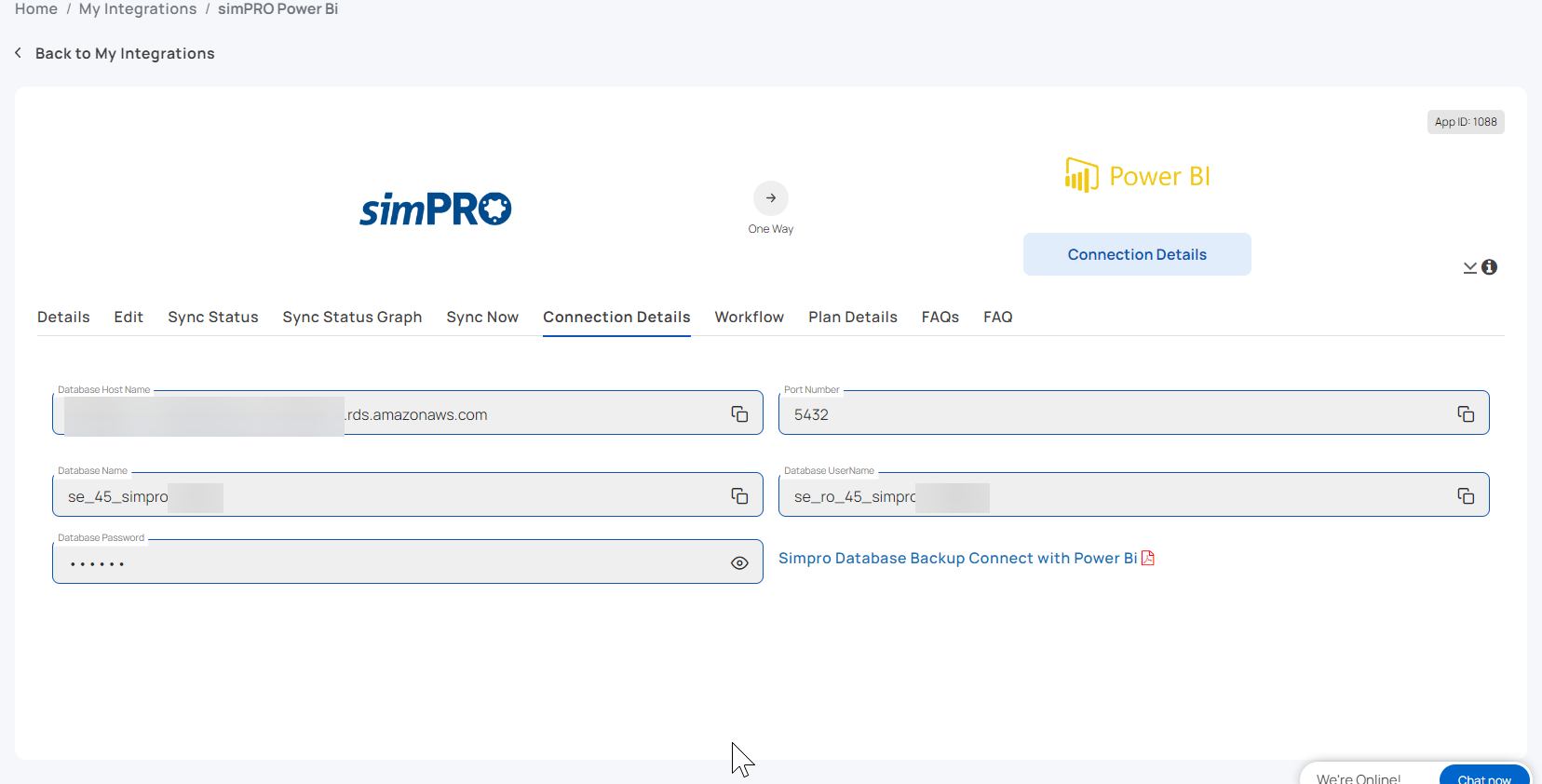
Task: Click the Database Password field
Action: point(408,561)
